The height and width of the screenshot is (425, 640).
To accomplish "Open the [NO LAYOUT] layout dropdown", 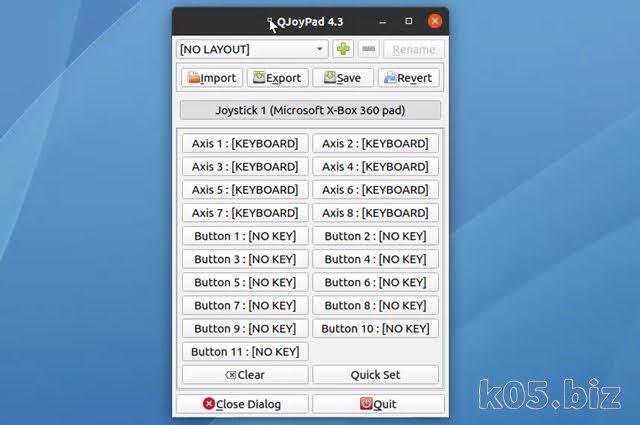I will click(x=252, y=49).
